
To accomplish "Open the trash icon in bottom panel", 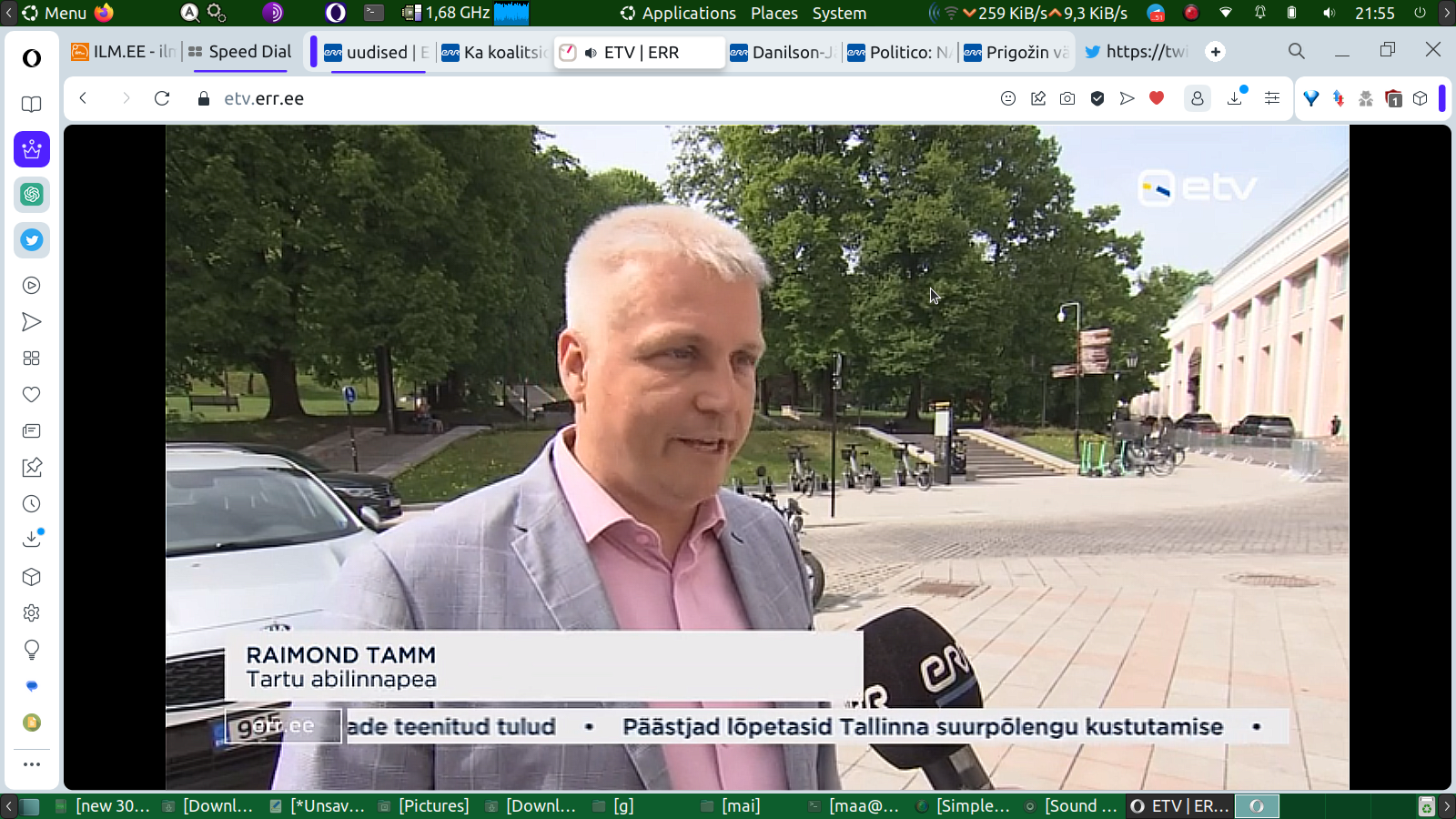I will (1427, 805).
